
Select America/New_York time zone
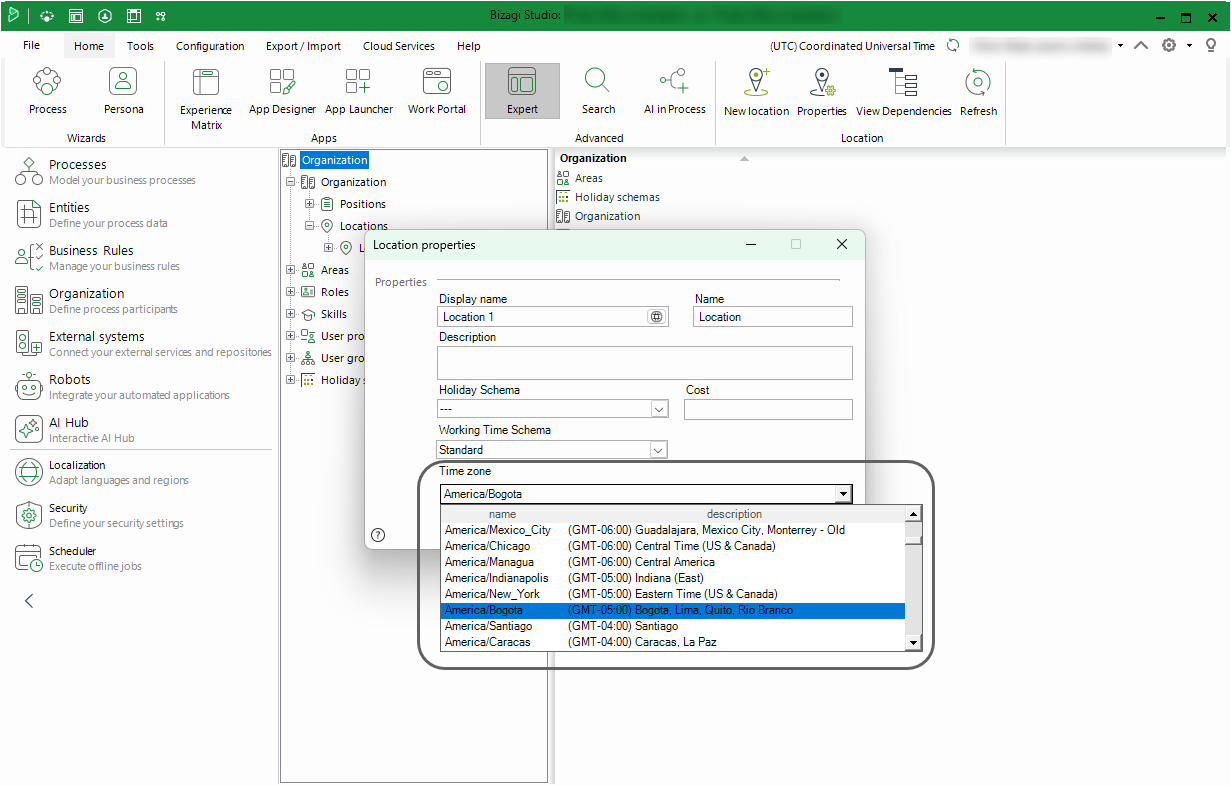(x=673, y=594)
